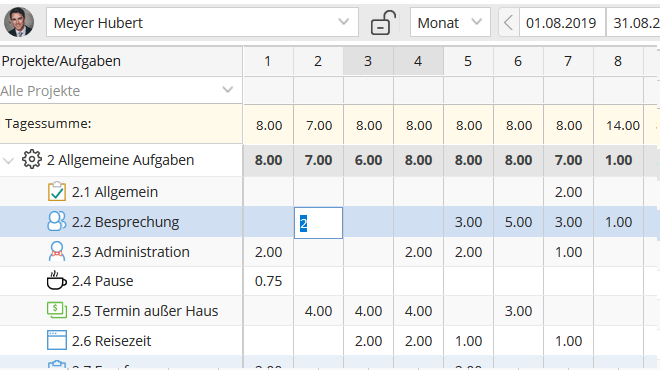Click day 1 column header
660x370 pixels.
[268, 61]
